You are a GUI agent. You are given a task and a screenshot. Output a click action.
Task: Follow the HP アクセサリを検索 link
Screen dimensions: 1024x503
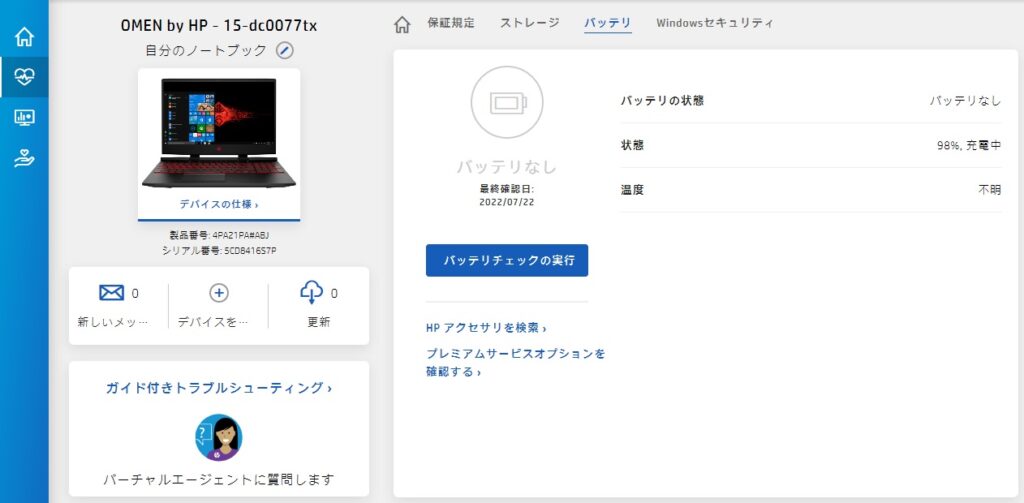pyautogui.click(x=486, y=328)
